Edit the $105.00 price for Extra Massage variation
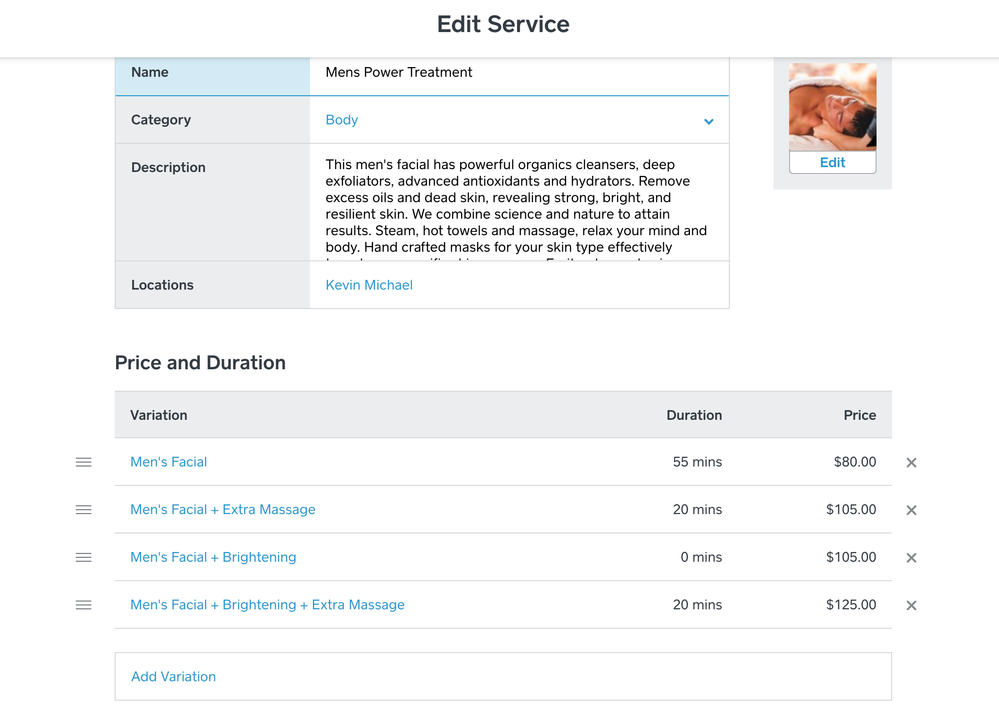 [850, 510]
